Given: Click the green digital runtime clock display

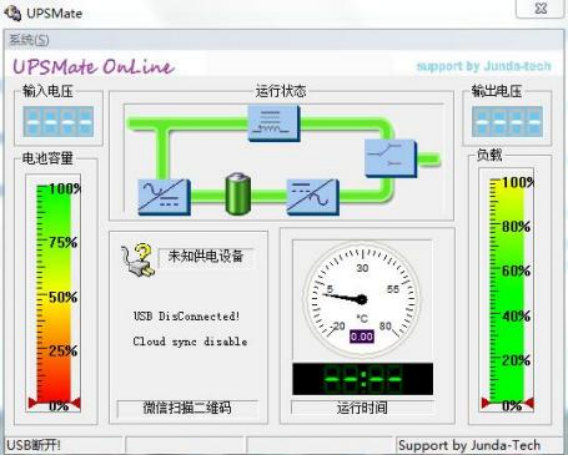Looking at the screenshot, I should pyautogui.click(x=363, y=379).
